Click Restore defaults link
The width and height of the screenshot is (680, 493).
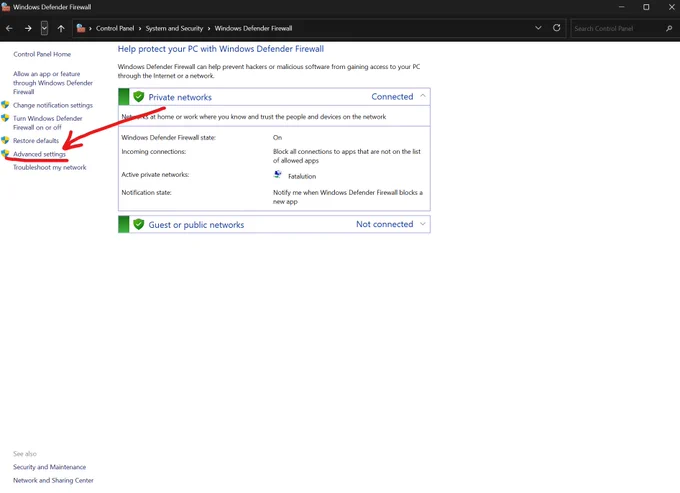(x=36, y=140)
